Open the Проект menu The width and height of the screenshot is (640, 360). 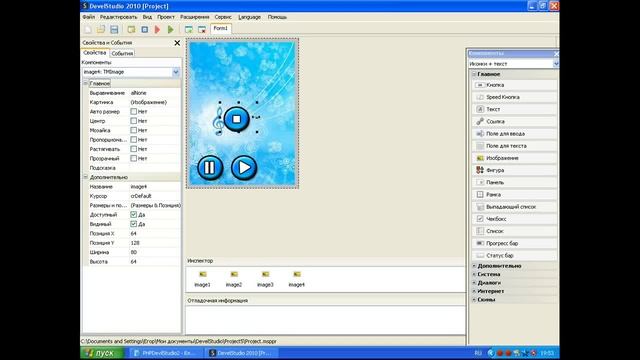click(166, 17)
